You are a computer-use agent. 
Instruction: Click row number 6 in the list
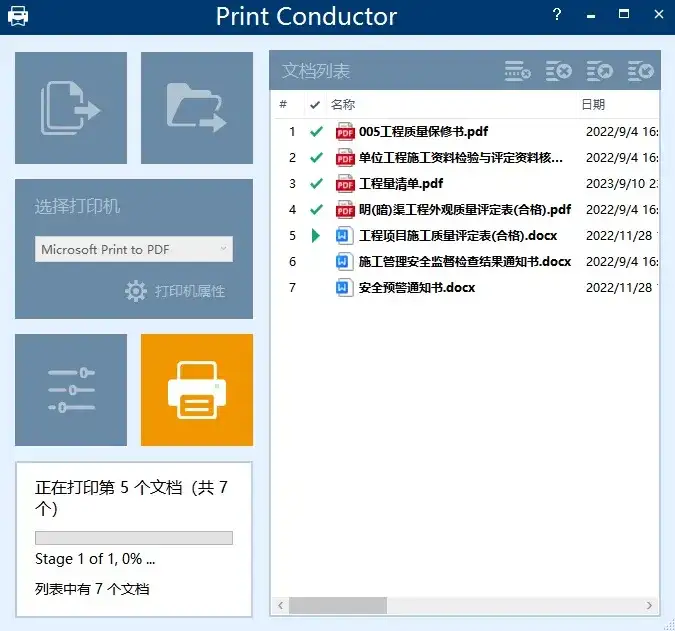tap(293, 262)
